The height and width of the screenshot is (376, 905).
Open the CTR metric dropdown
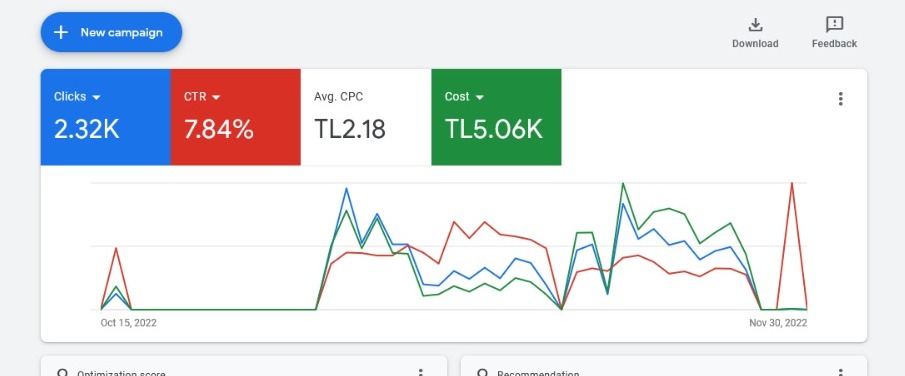pos(202,96)
